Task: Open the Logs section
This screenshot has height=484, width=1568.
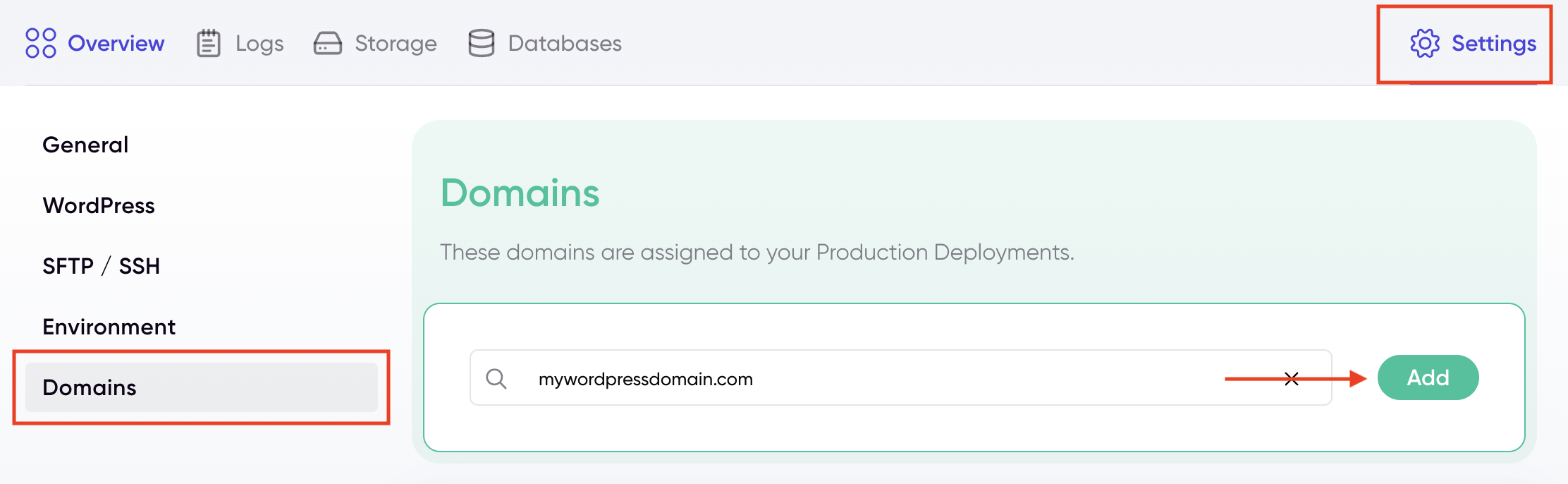Action: [259, 42]
